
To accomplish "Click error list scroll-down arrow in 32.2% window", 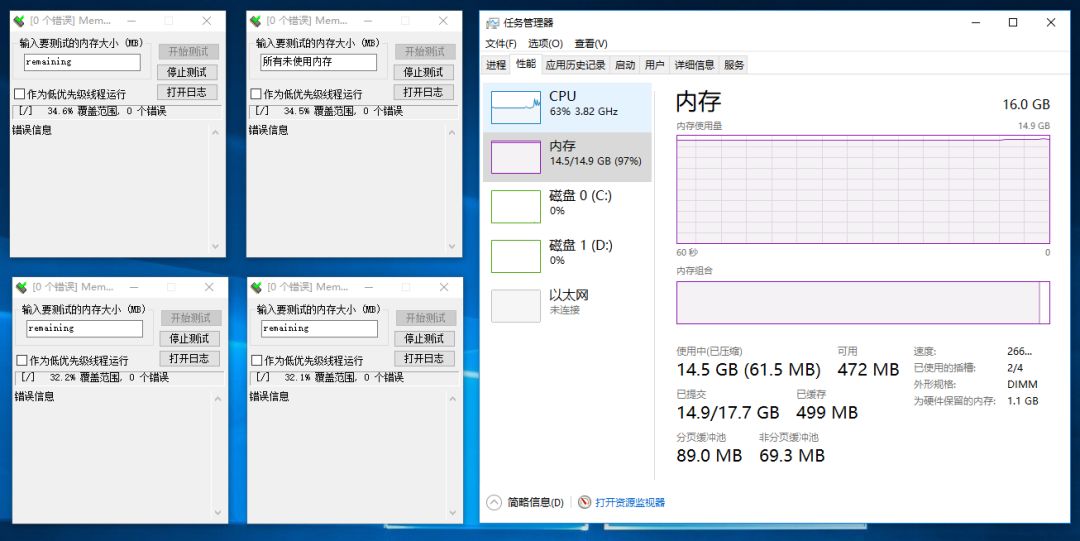I will (x=218, y=513).
